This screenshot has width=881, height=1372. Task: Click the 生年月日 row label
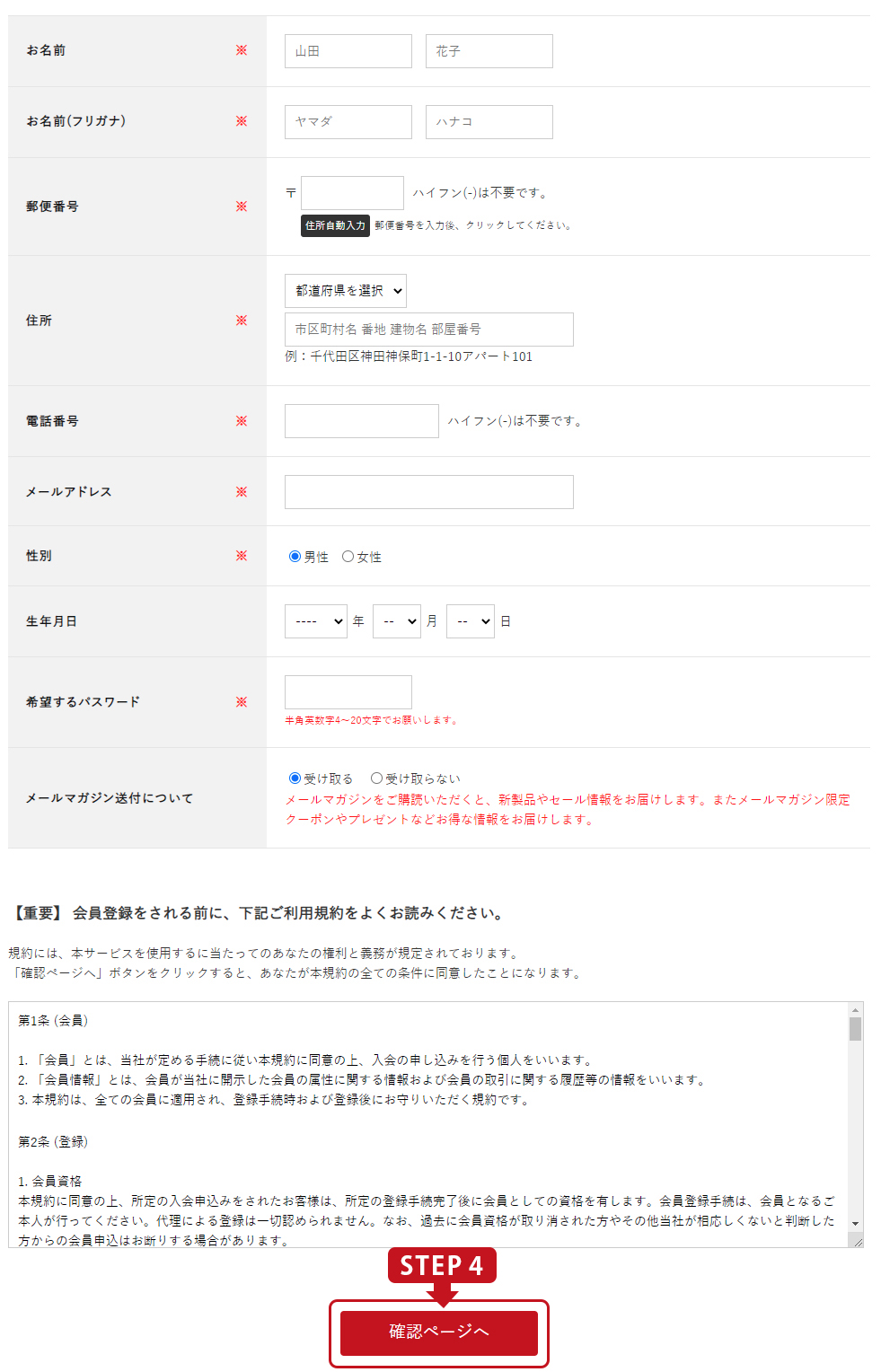pyautogui.click(x=51, y=621)
